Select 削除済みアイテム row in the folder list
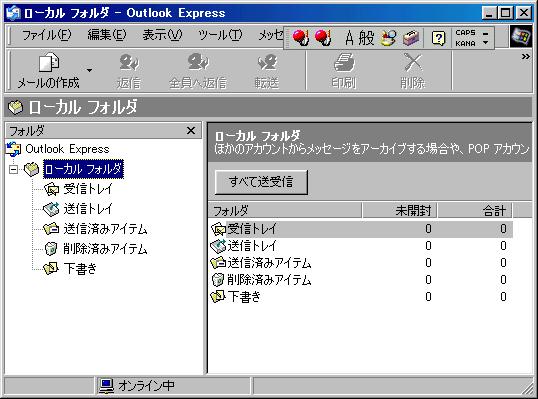 pos(361,280)
